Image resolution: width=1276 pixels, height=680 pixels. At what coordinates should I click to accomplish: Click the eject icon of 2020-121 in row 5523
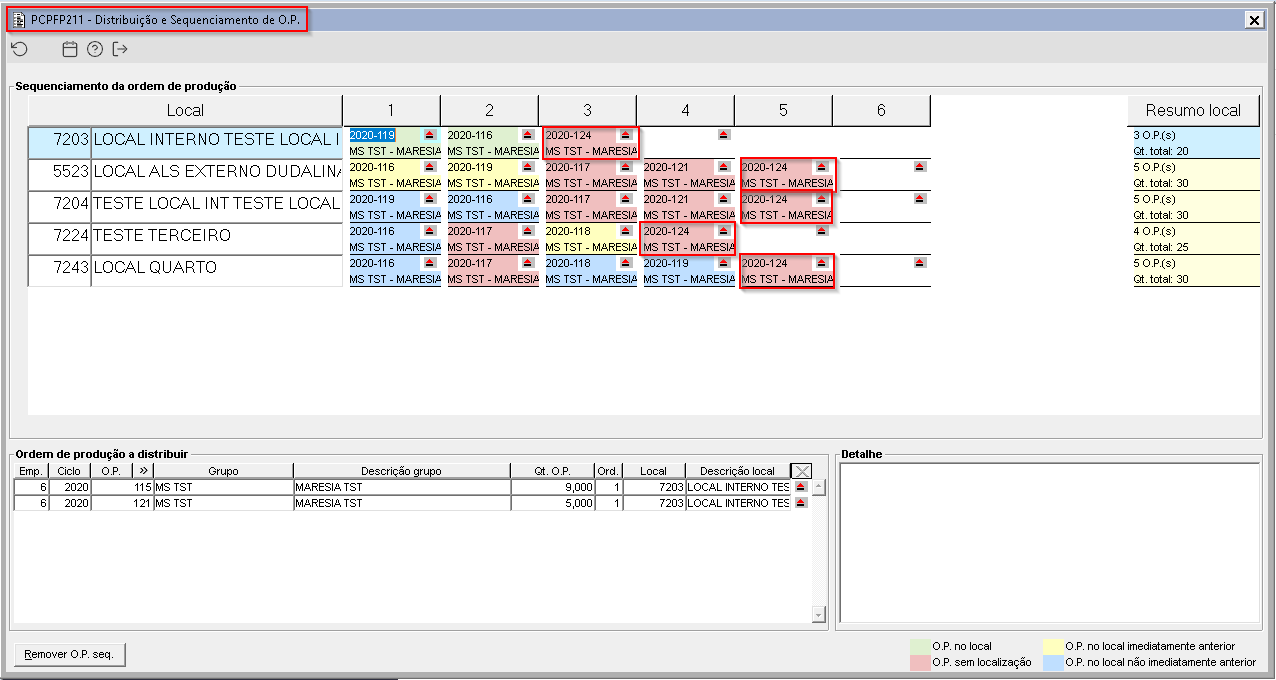[724, 167]
